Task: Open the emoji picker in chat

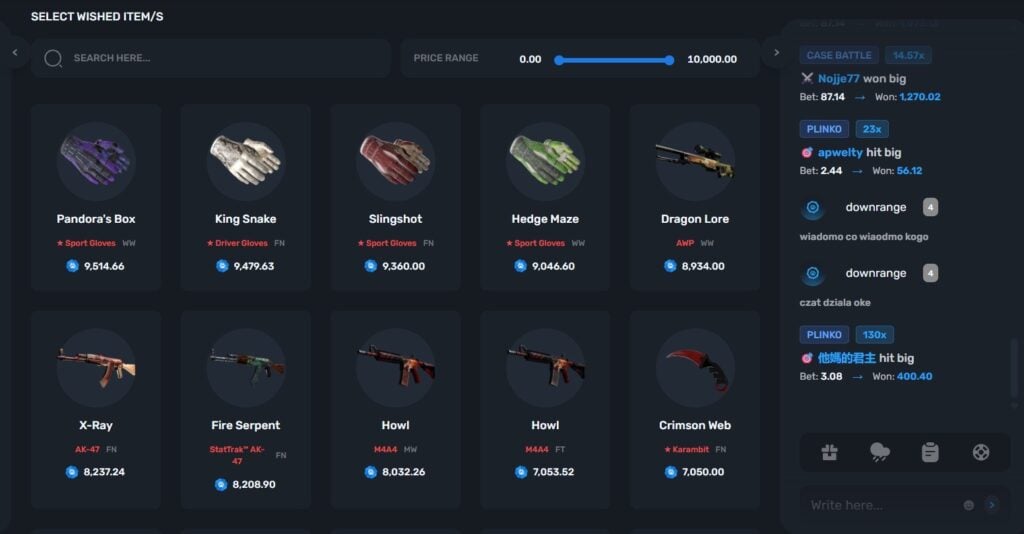Action: [x=968, y=505]
